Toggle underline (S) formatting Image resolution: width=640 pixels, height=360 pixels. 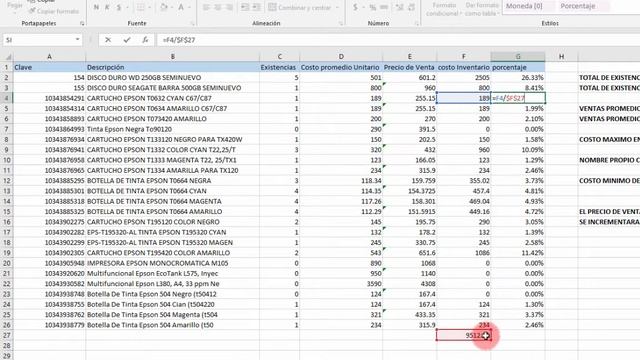(119, 7)
